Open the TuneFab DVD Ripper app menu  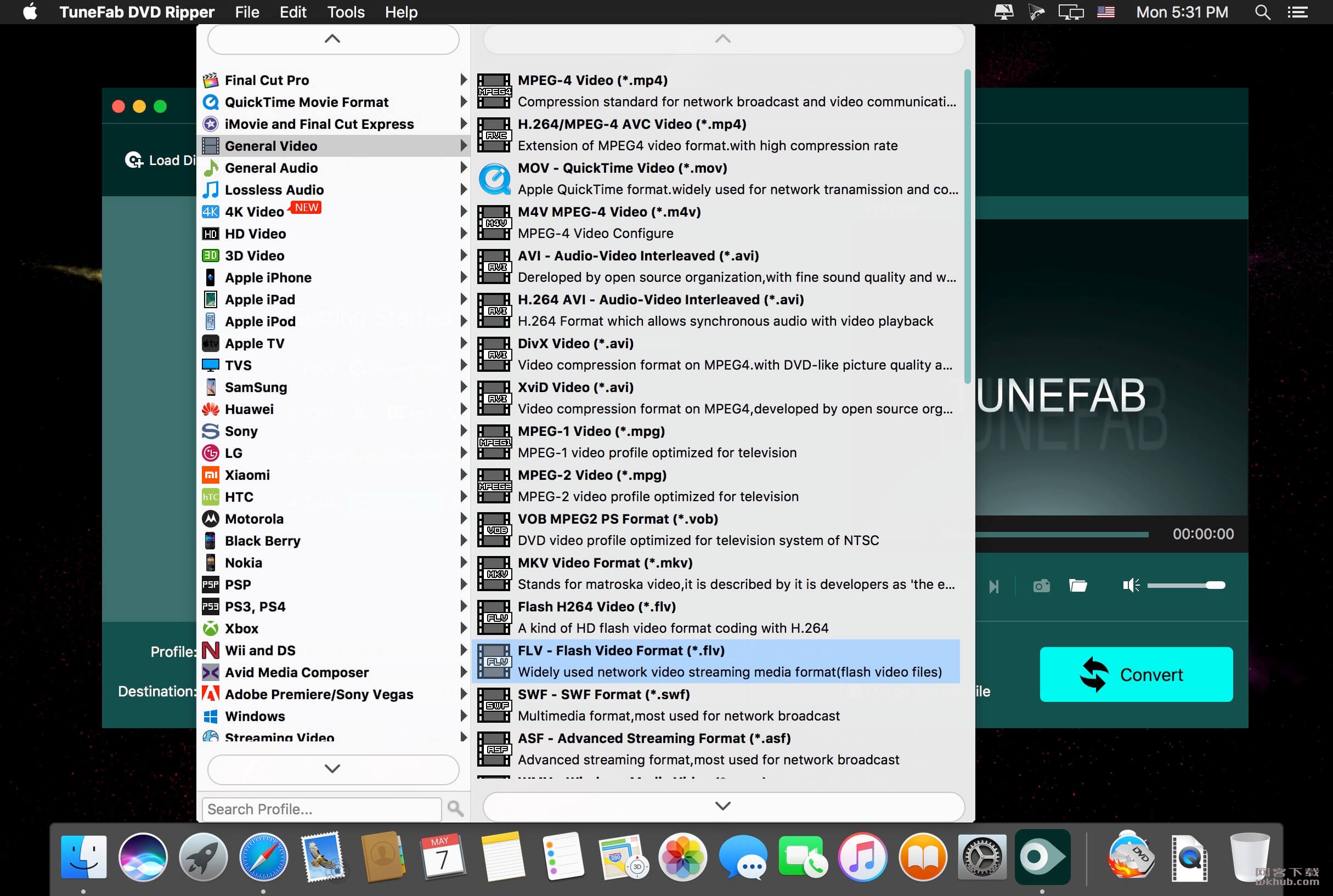tap(137, 12)
